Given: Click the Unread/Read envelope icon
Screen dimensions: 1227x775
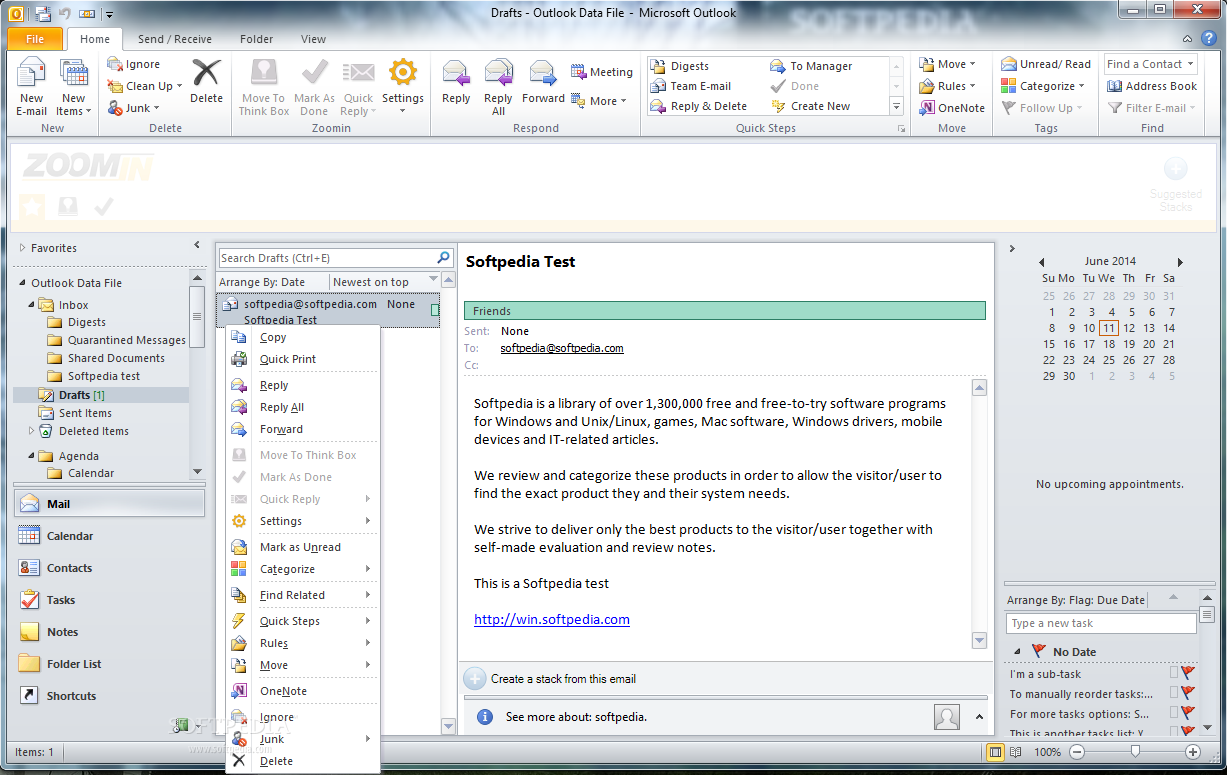Looking at the screenshot, I should [1009, 64].
